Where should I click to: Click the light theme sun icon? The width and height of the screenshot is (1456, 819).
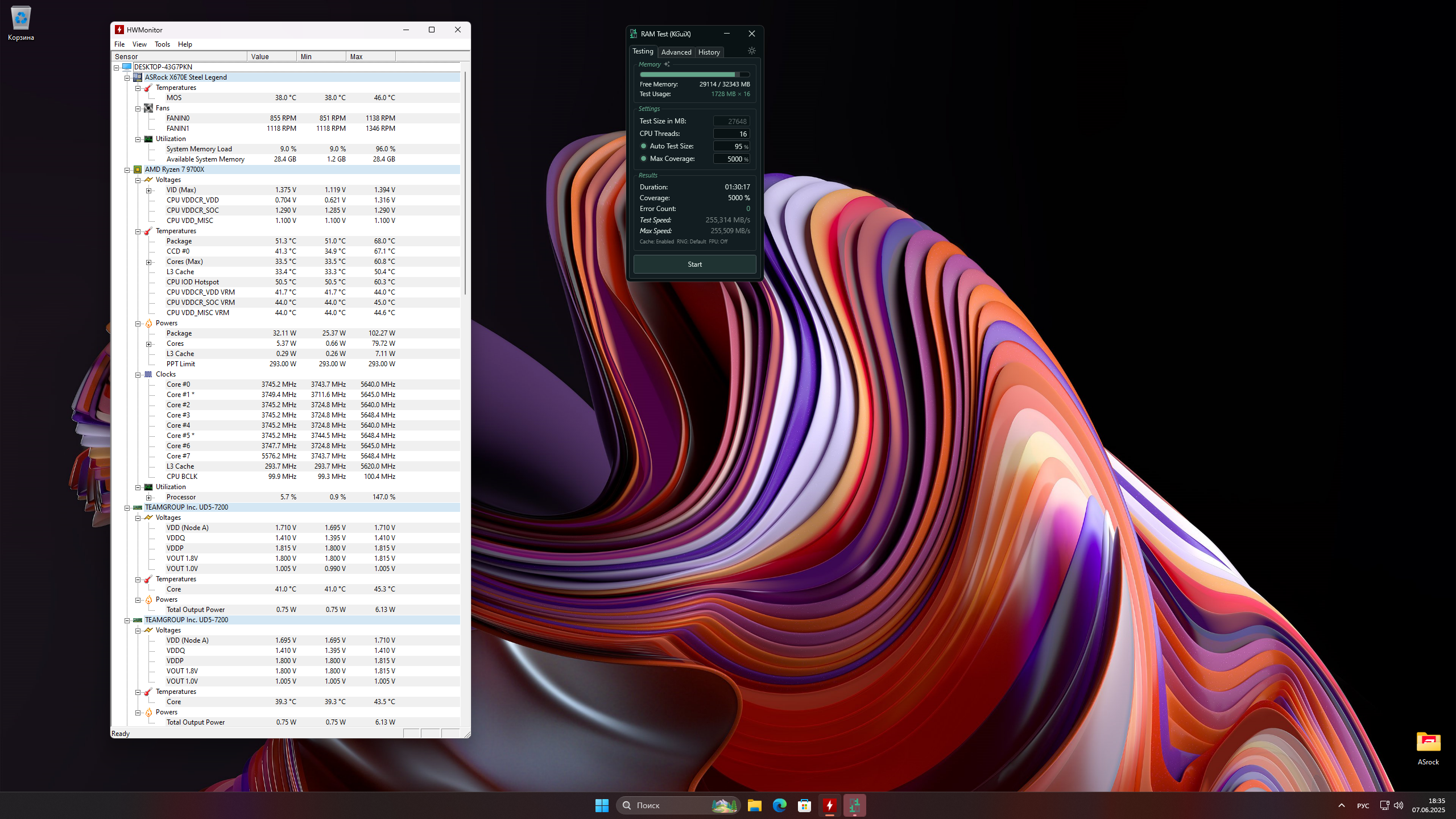(751, 51)
